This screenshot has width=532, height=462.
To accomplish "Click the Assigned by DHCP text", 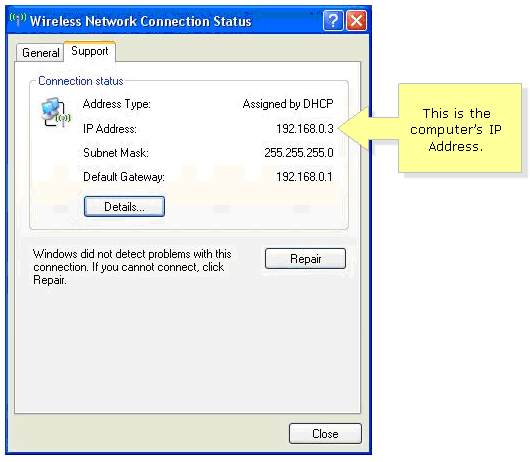I will click(288, 104).
